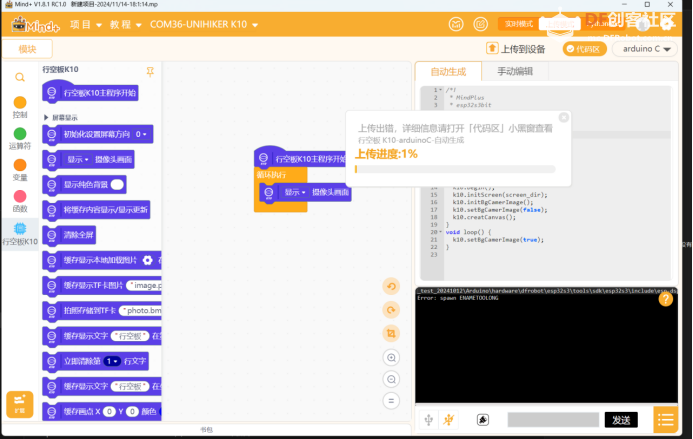Click the white color swatch in 显示纯色背景
Viewport: 693px width, 439px height.
click(x=117, y=185)
